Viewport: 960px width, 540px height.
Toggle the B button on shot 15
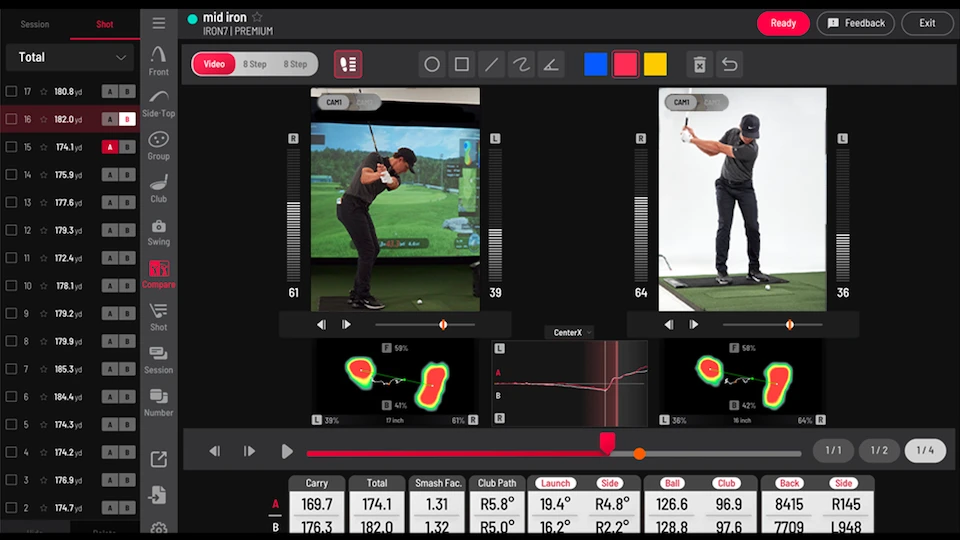[127, 147]
